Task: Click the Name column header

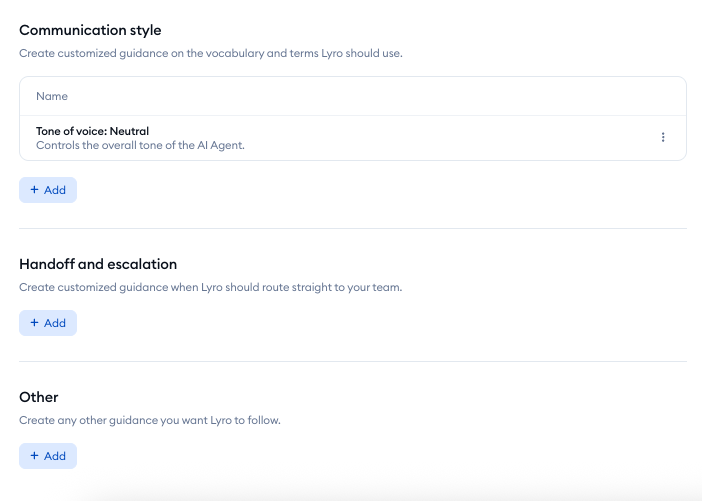Action: tap(52, 96)
